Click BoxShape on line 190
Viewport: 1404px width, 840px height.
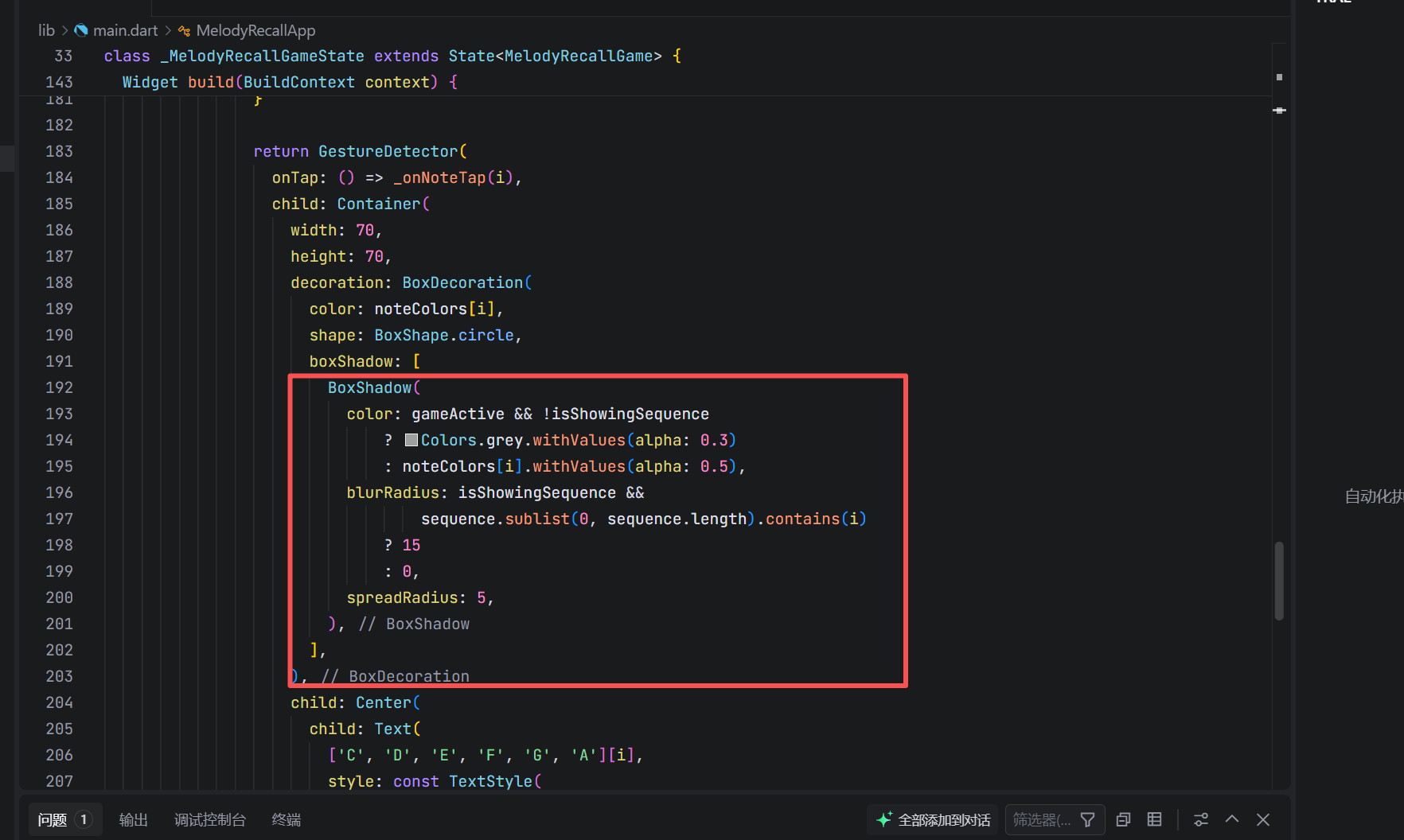pyautogui.click(x=411, y=335)
